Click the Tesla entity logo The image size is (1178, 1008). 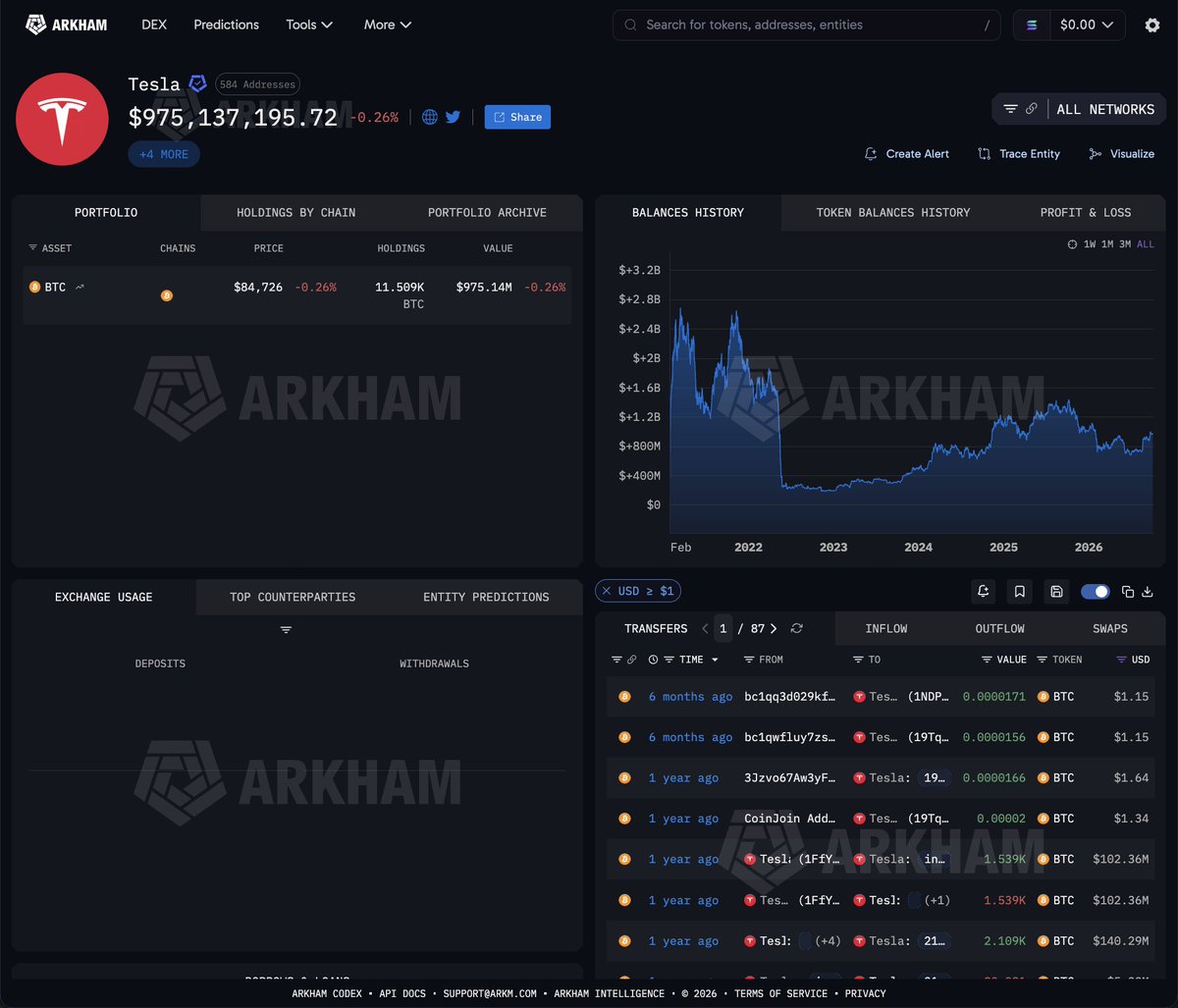(62, 119)
